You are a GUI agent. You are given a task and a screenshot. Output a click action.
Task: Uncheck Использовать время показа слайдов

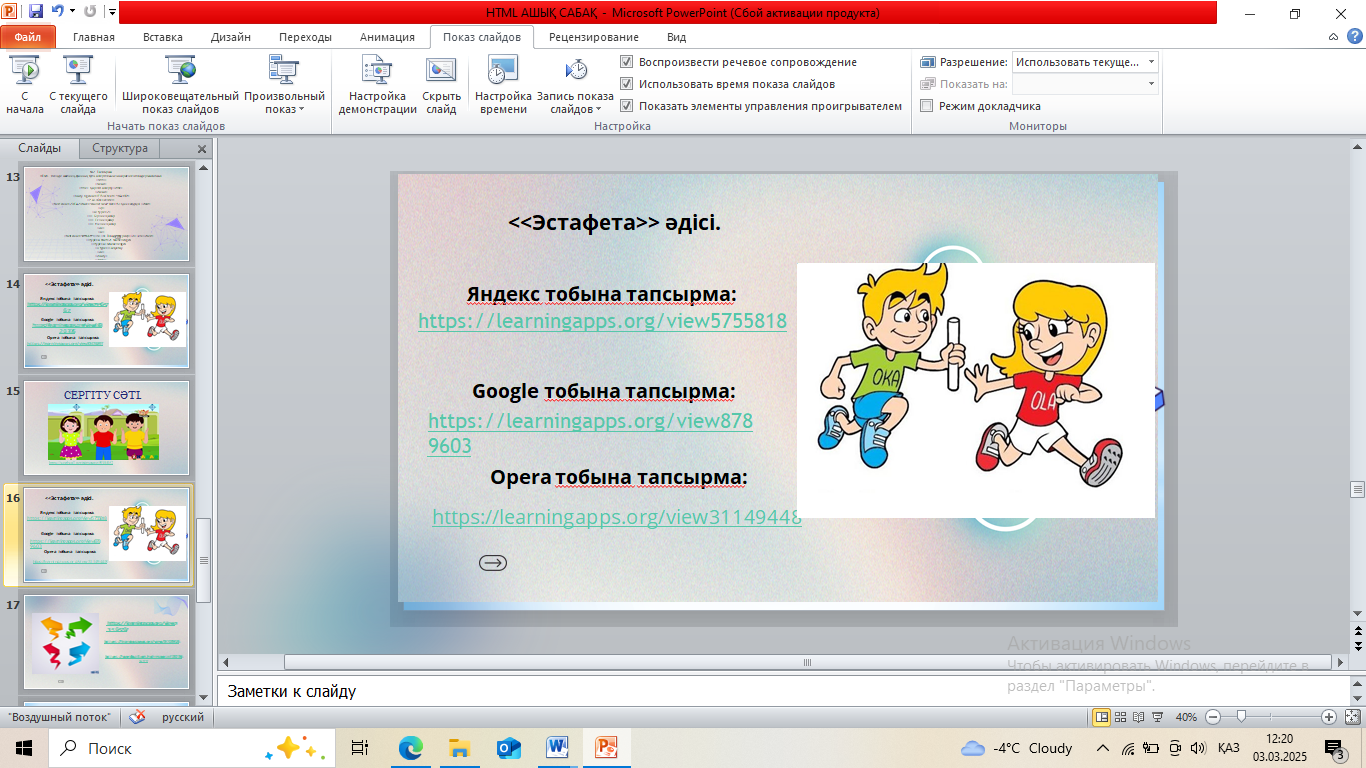(x=627, y=84)
